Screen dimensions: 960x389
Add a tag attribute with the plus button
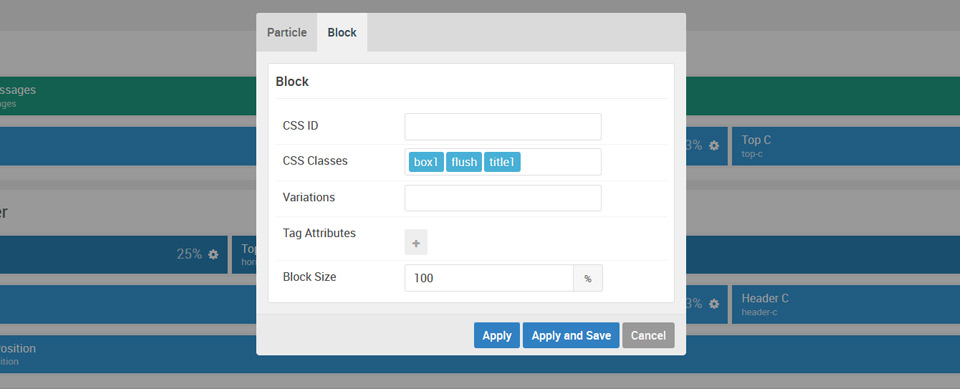click(416, 243)
